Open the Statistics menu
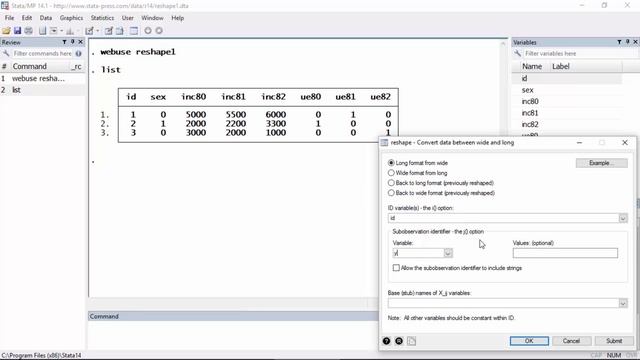640x360 pixels. [x=102, y=18]
